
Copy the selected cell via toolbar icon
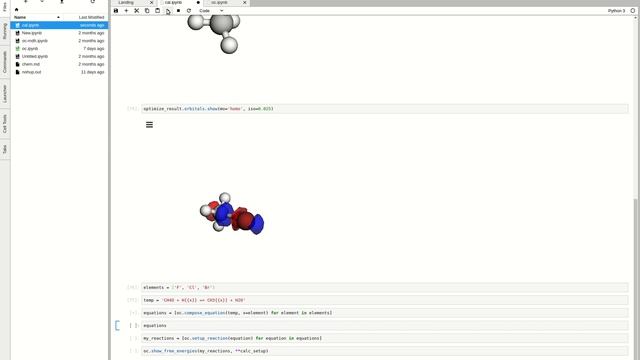pyautogui.click(x=147, y=11)
